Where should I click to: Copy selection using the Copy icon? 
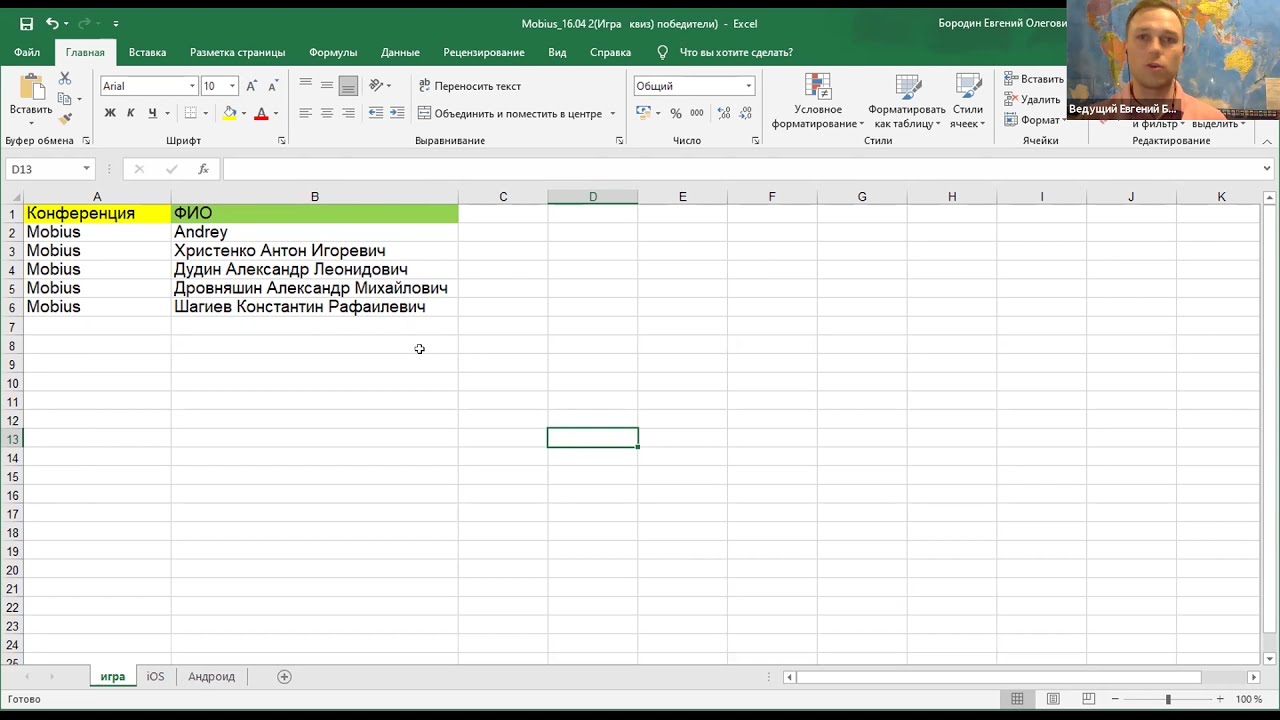point(65,98)
